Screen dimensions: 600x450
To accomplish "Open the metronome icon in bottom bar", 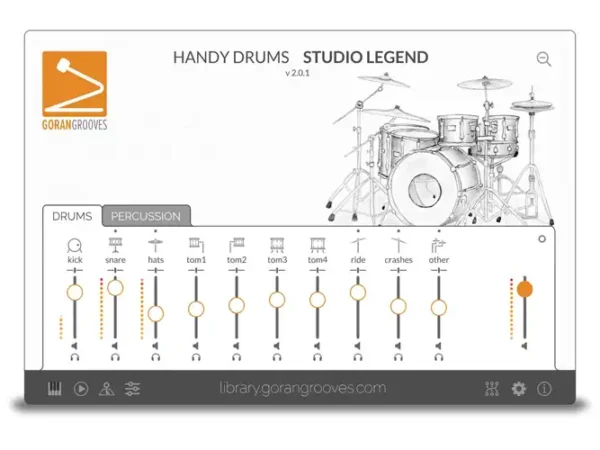I will coord(106,389).
